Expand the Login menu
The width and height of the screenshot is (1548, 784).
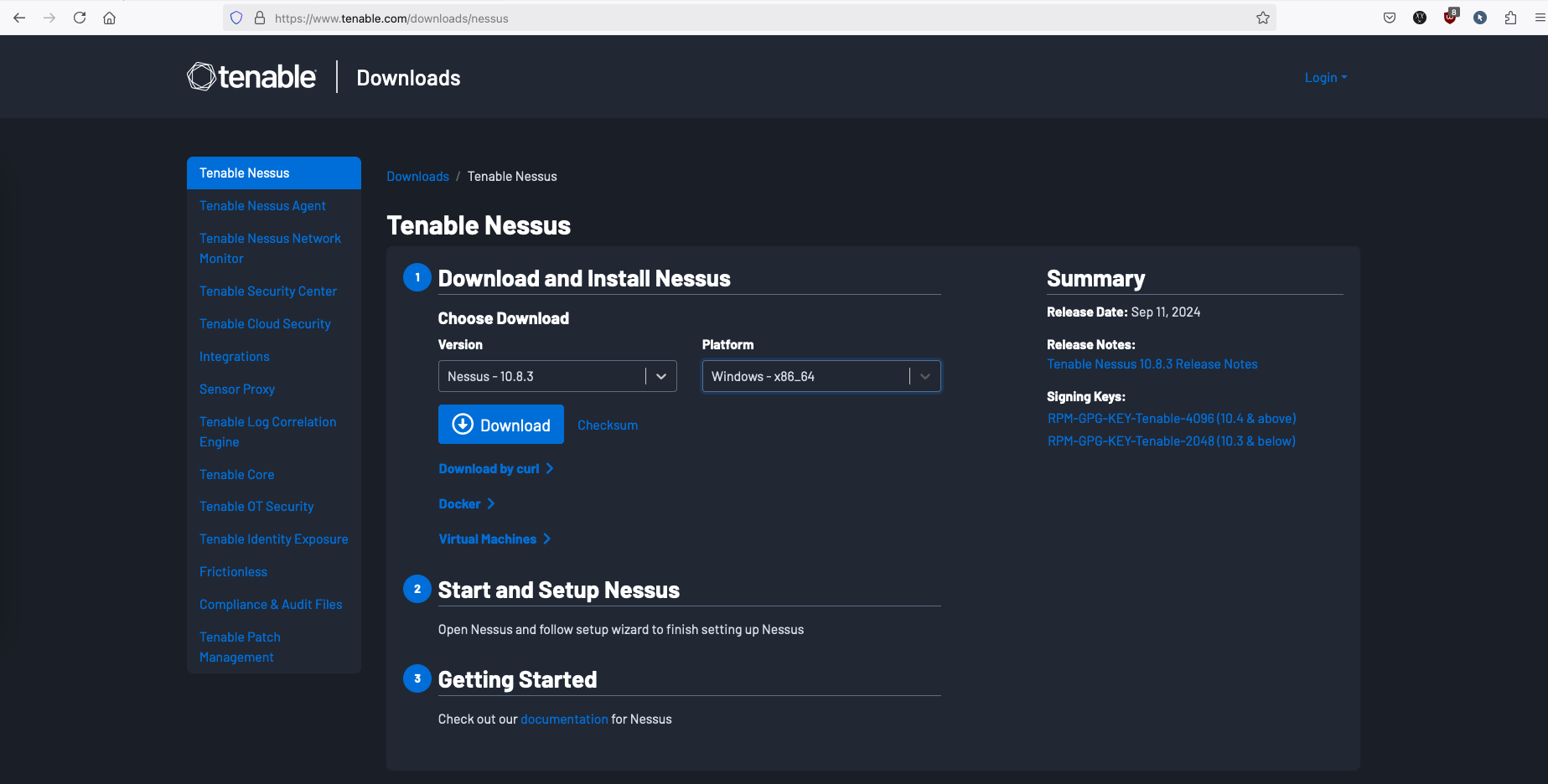[x=1325, y=77]
